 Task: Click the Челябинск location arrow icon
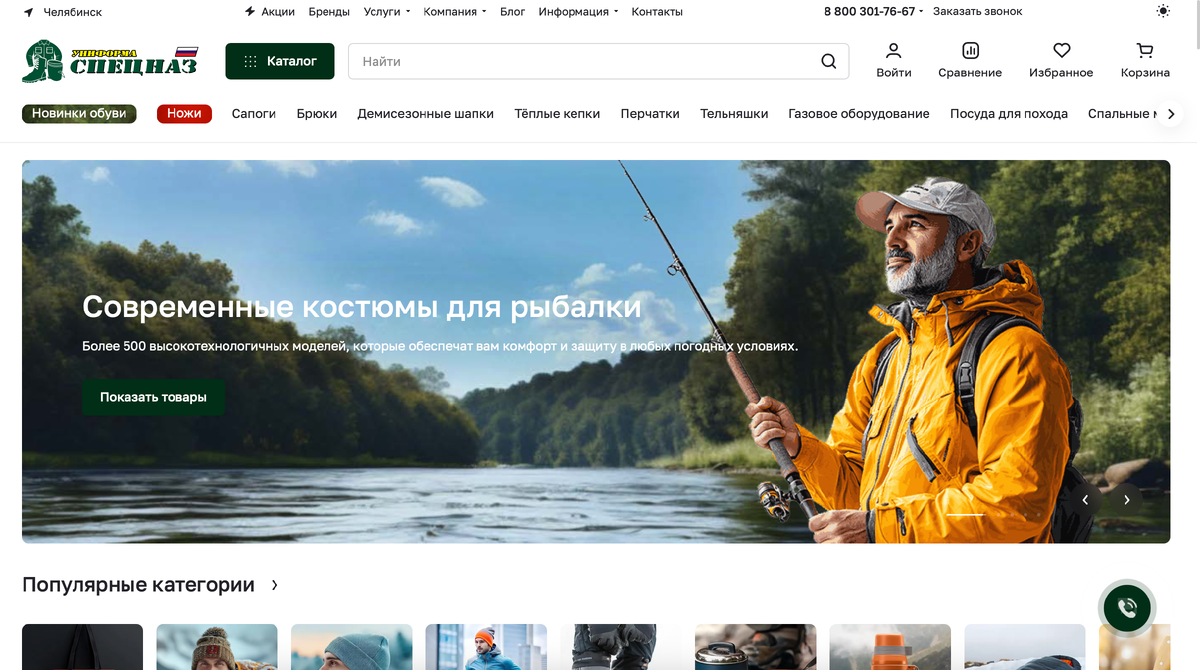point(28,12)
